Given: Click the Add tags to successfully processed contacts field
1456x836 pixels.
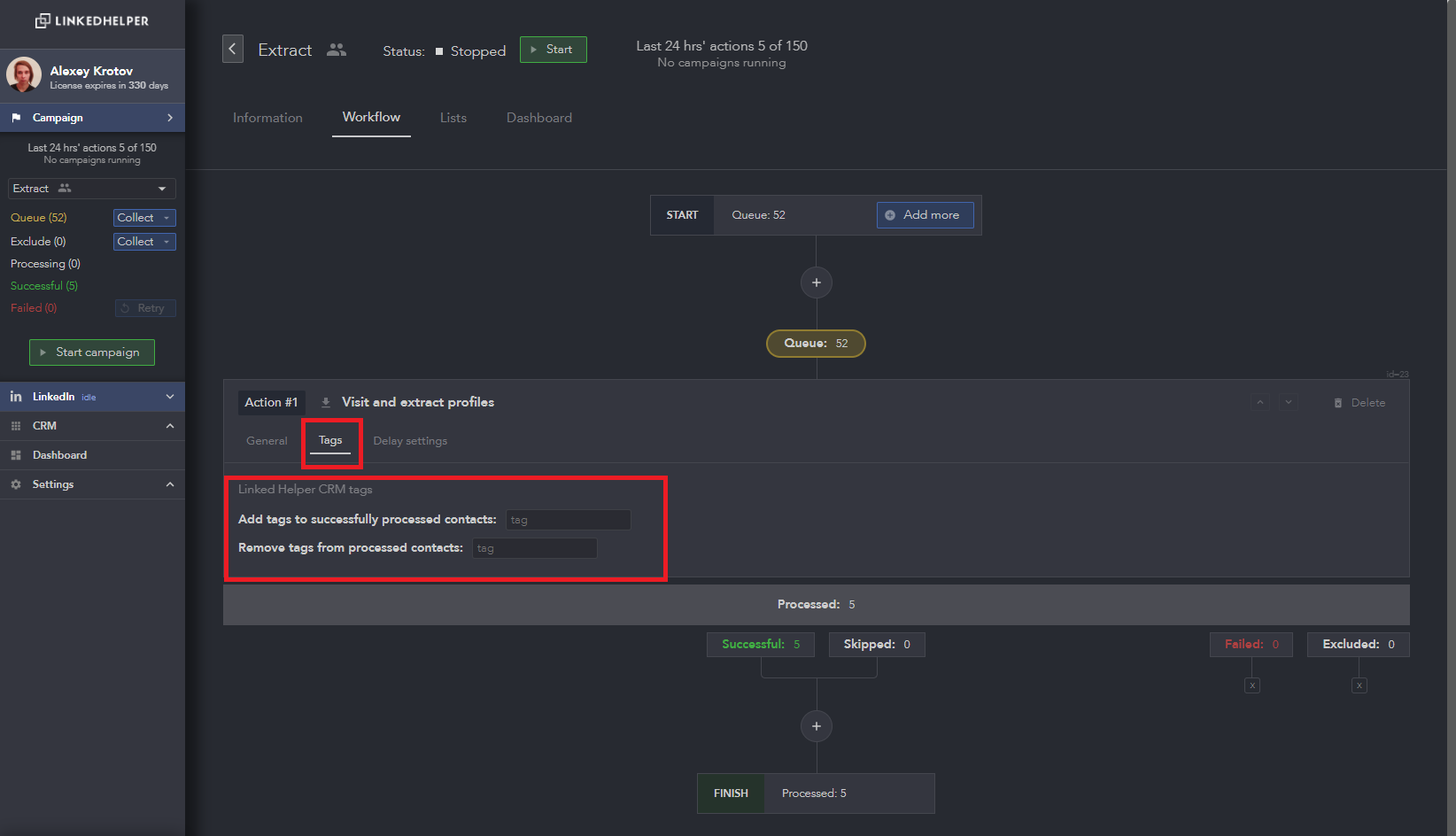Looking at the screenshot, I should point(569,520).
